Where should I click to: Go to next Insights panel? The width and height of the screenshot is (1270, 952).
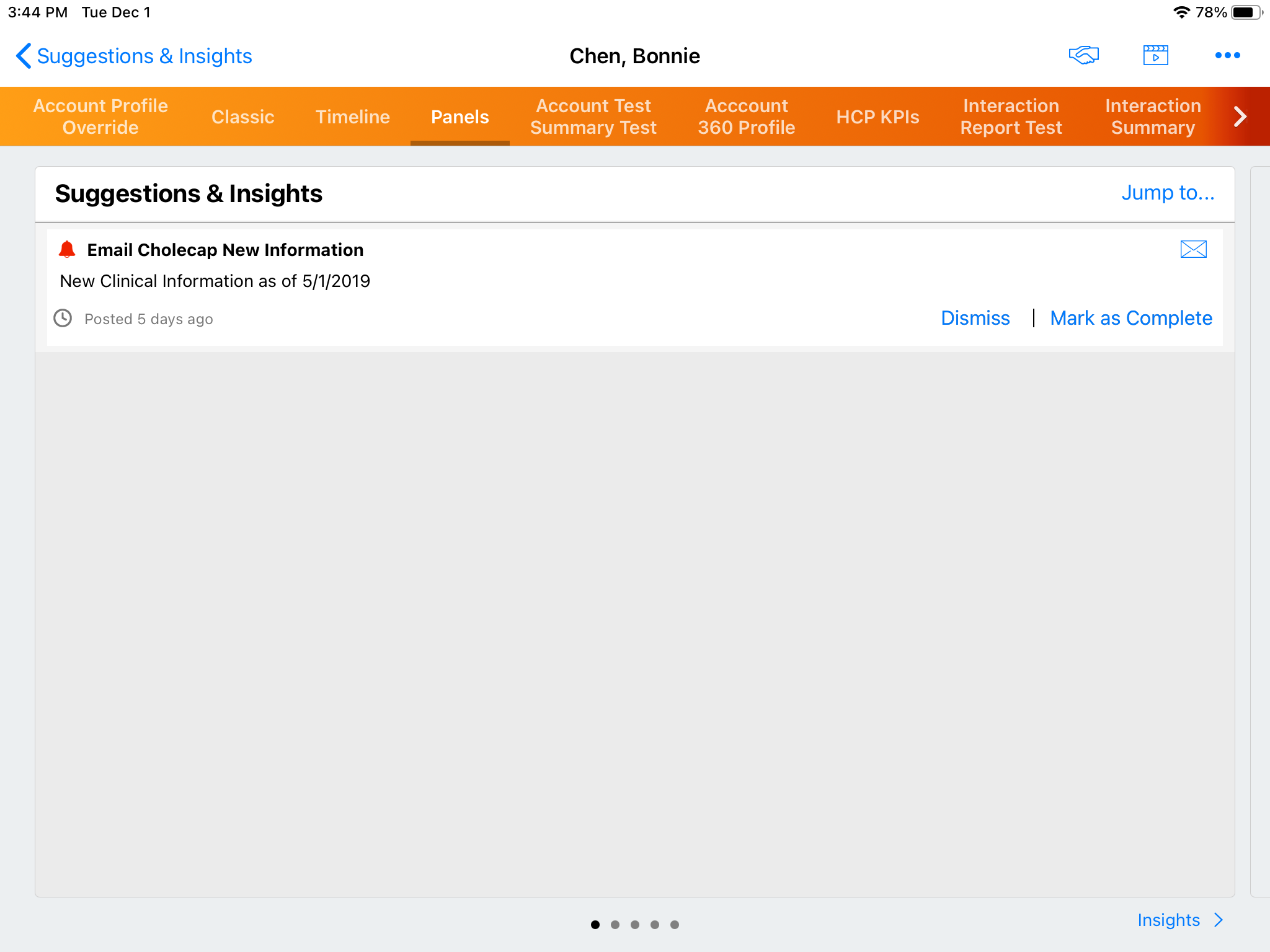(1179, 920)
